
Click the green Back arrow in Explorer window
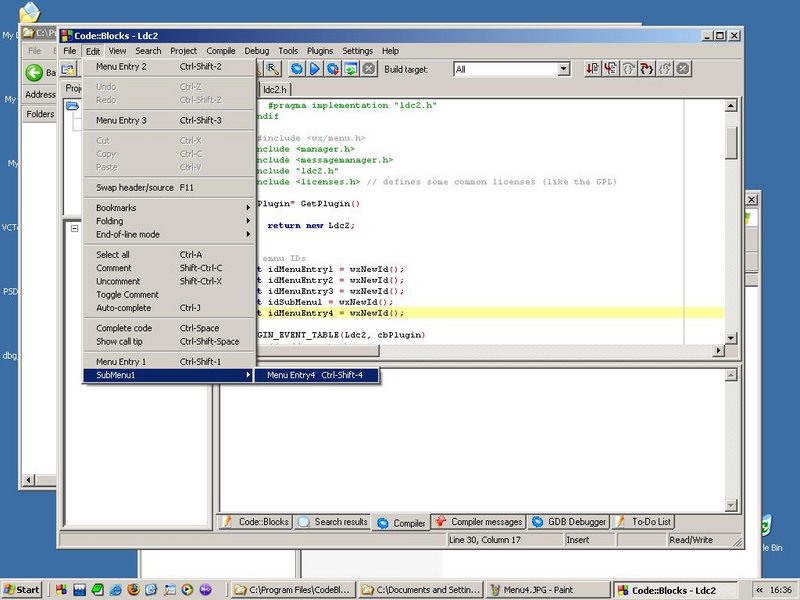pyautogui.click(x=34, y=72)
